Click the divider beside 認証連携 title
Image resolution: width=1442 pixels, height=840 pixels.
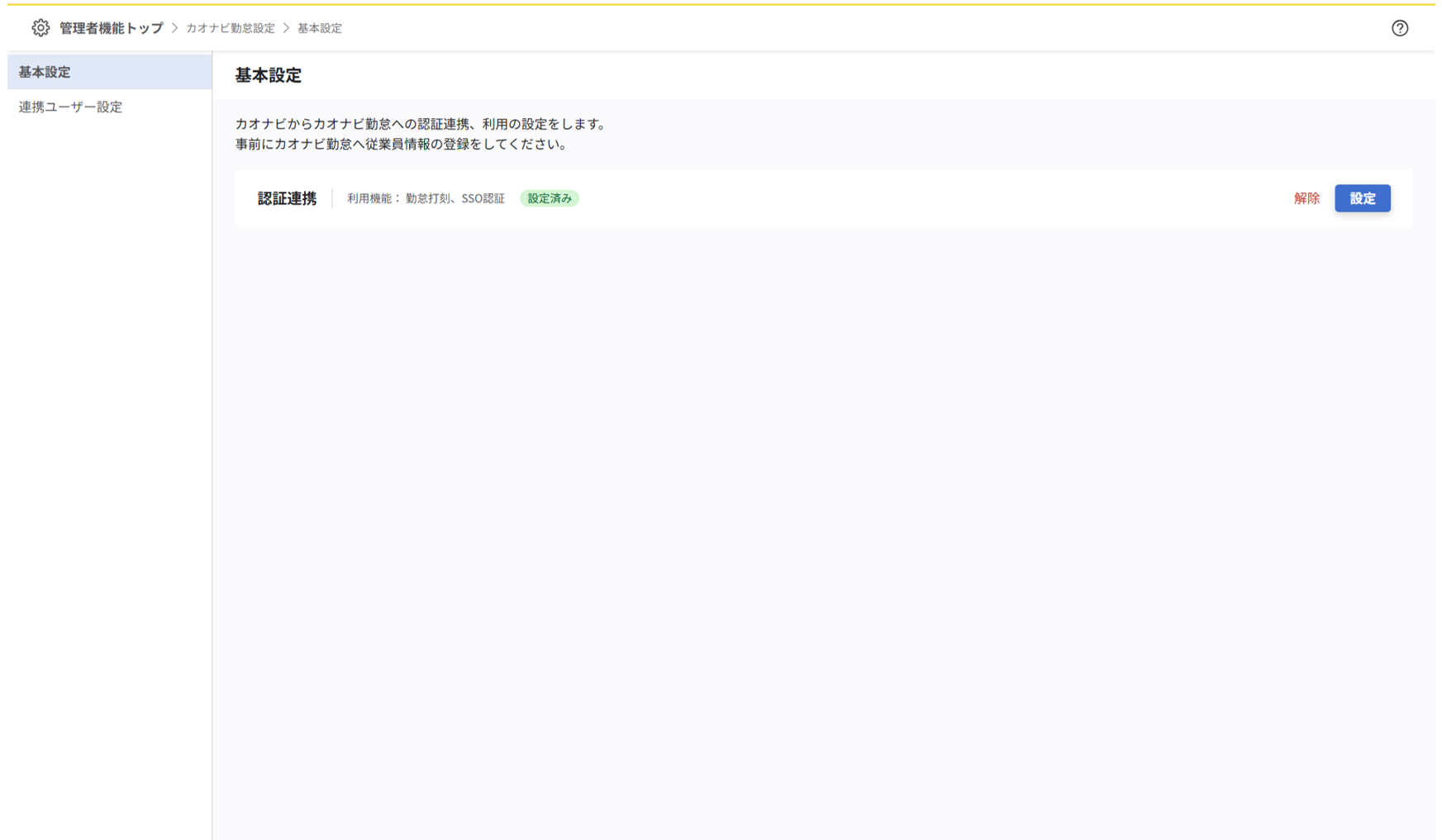332,198
